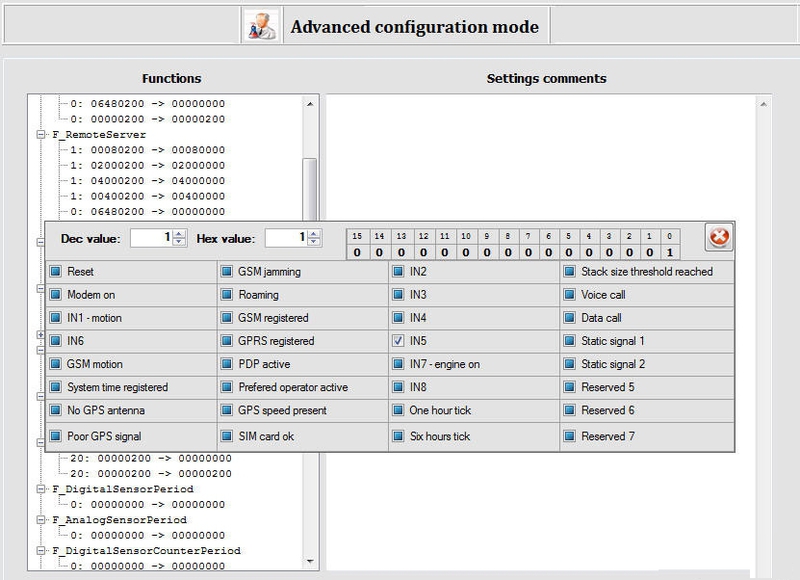Toggle IN7 - engine on checkbox
Viewport: 800px width, 580px height.
pos(398,364)
